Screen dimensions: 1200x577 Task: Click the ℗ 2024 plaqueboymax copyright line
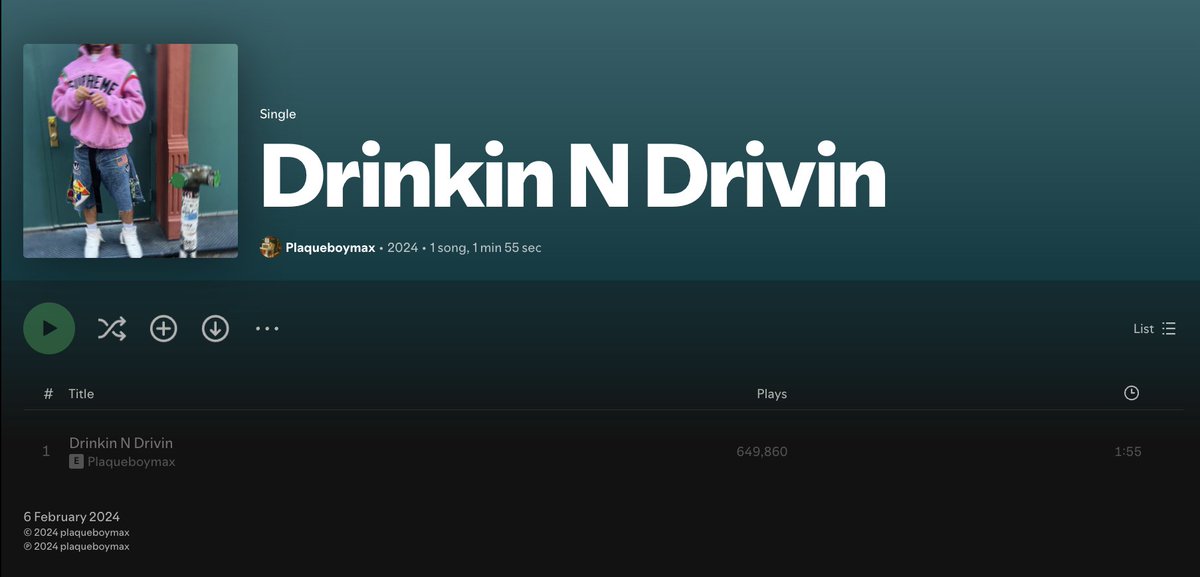pos(77,547)
